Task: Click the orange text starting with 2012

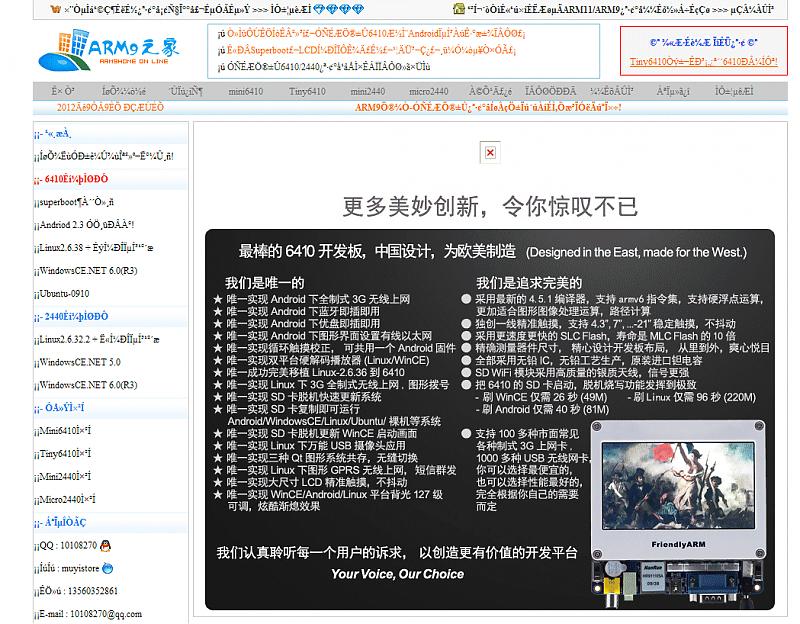Action: click(110, 107)
